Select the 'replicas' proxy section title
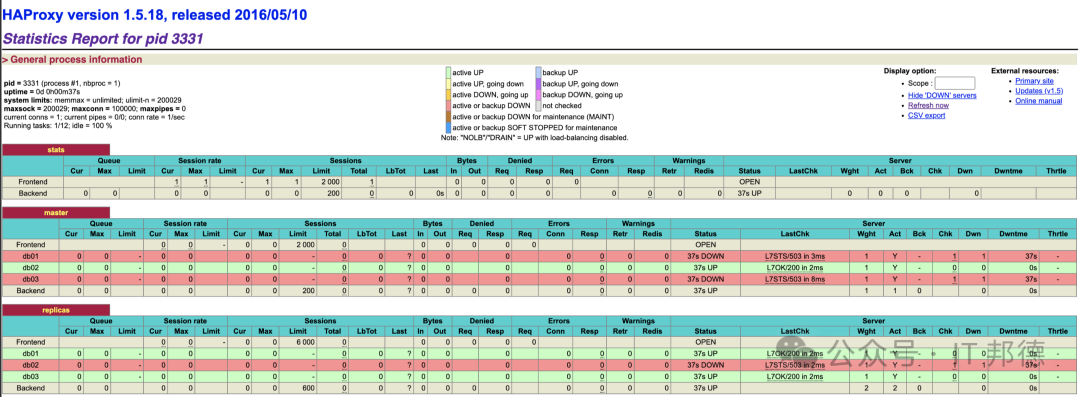 [x=56, y=310]
